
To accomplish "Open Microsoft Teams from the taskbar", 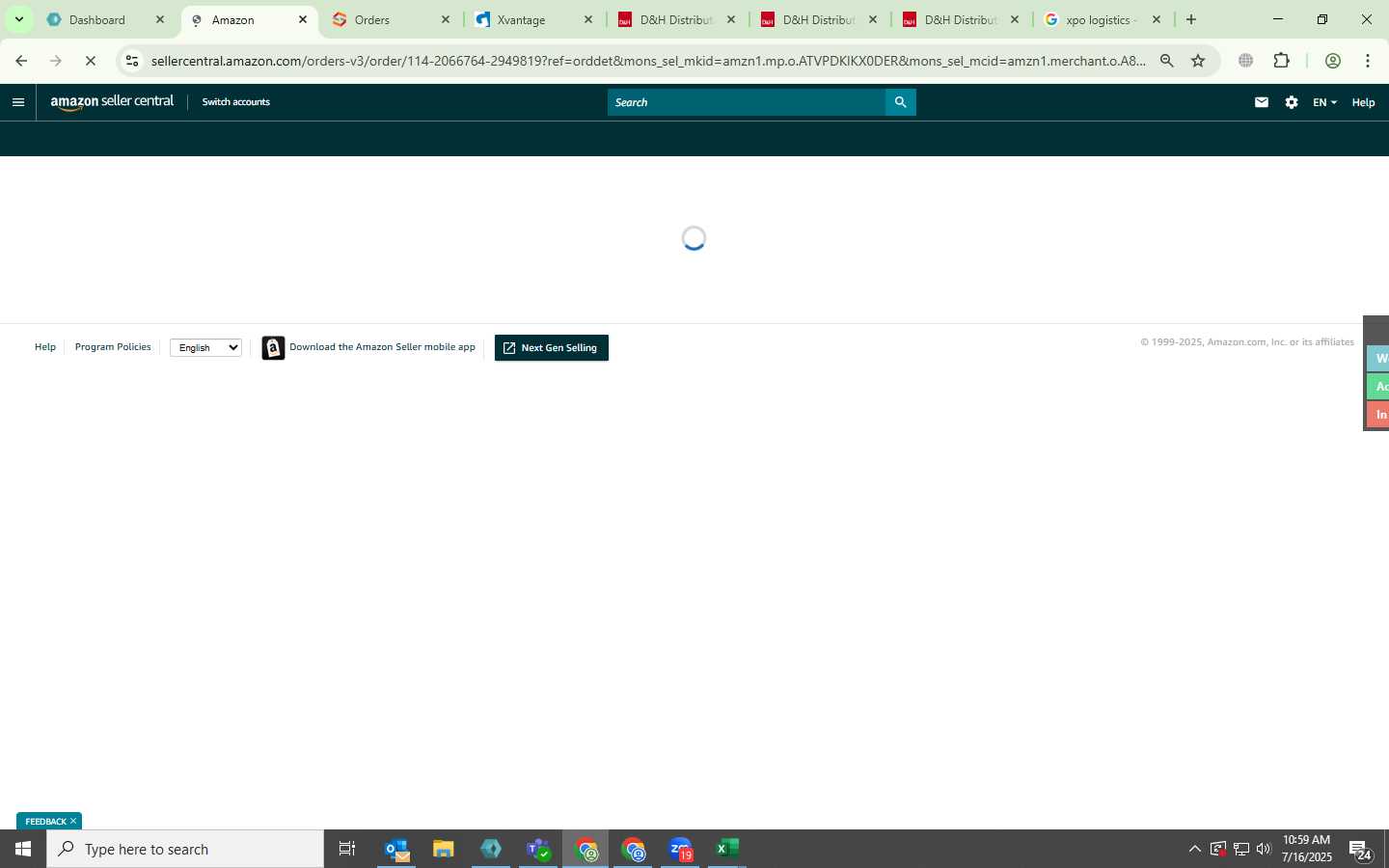I will (538, 849).
